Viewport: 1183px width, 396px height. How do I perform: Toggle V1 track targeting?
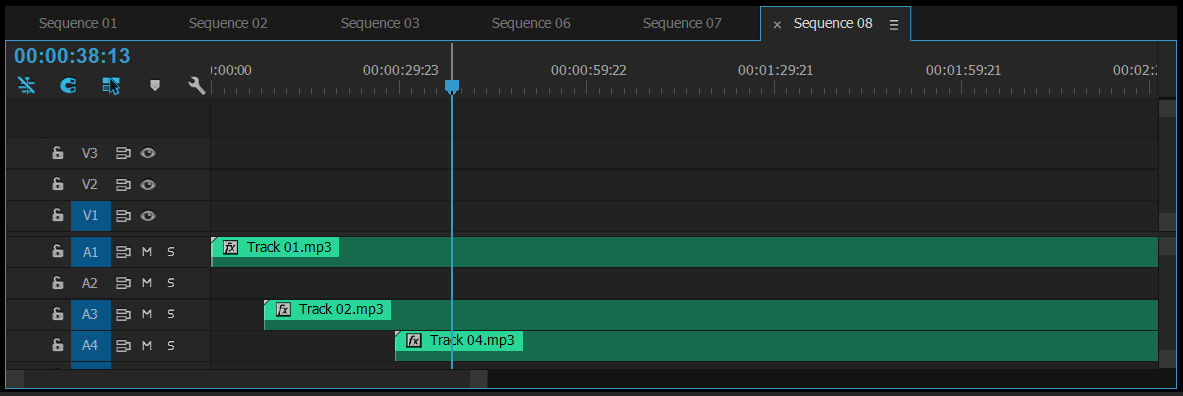coord(91,216)
